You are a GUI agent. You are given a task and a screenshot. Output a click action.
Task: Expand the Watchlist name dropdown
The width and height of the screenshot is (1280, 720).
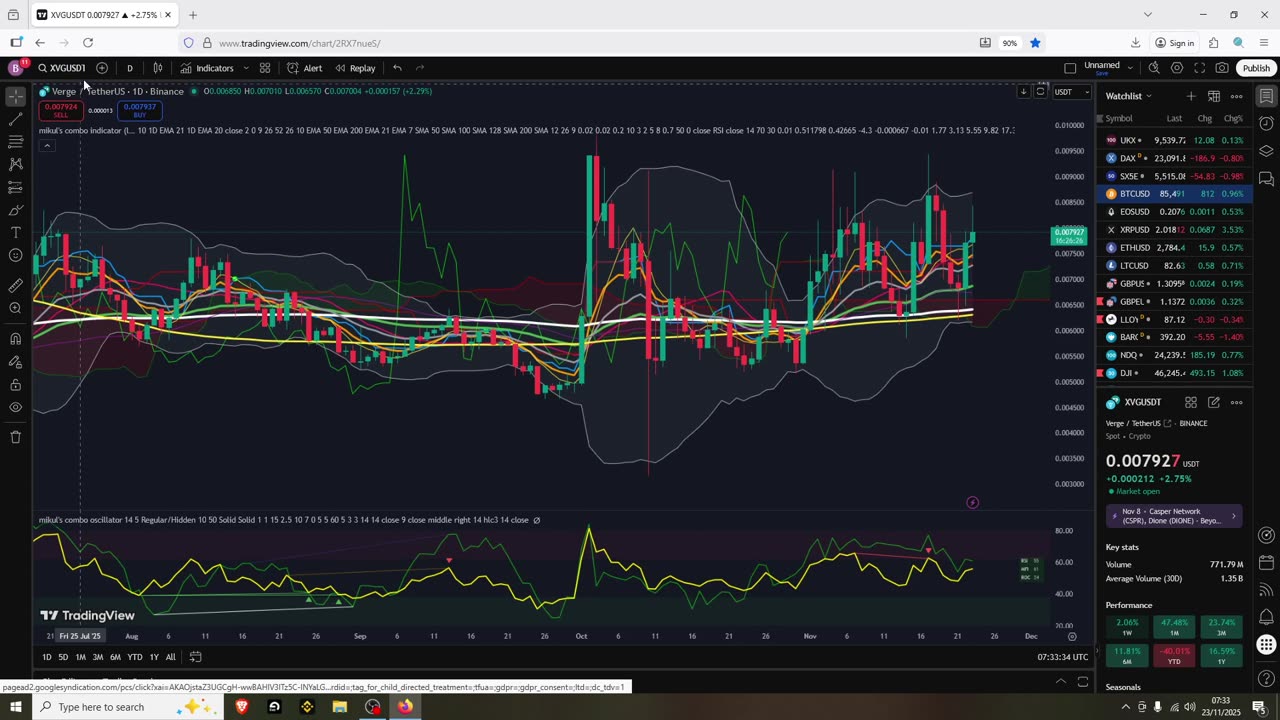tap(1128, 96)
